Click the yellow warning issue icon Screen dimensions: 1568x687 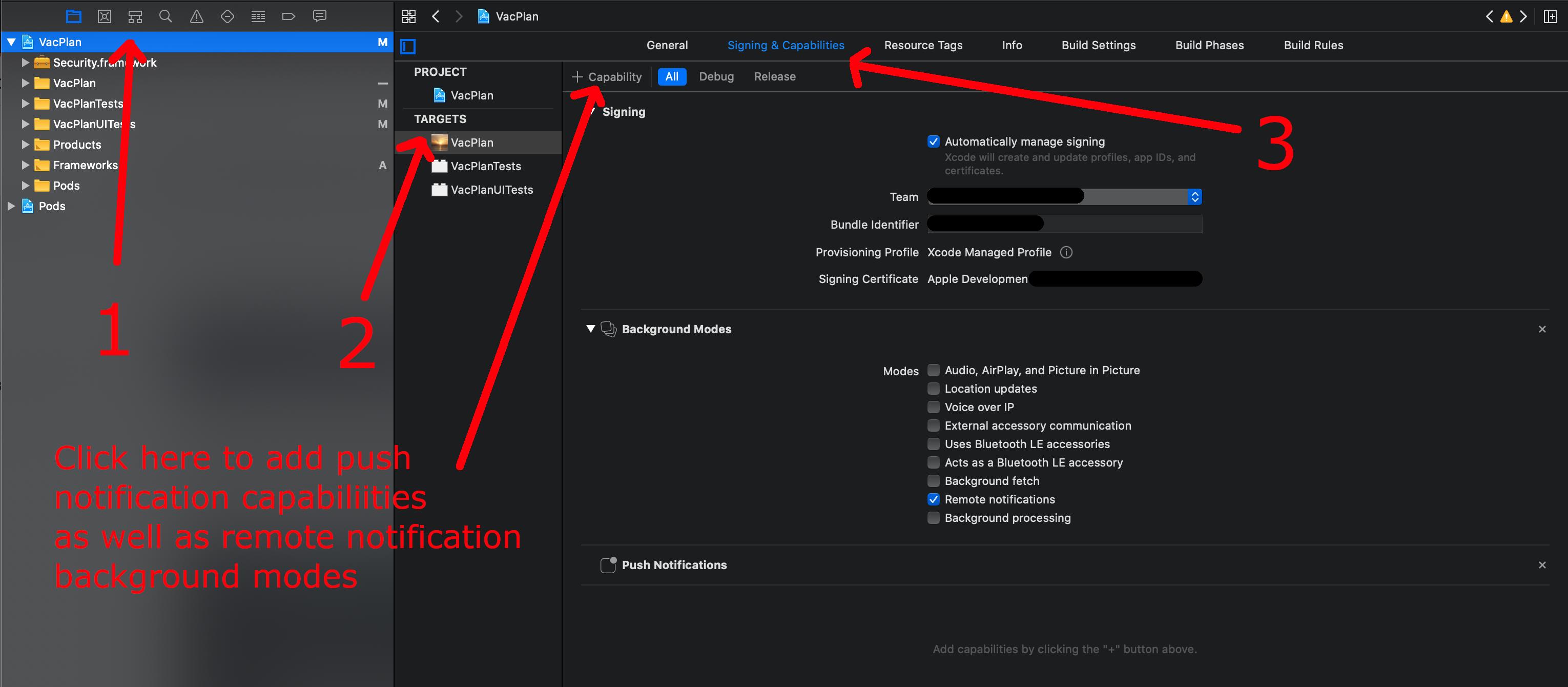point(1506,16)
